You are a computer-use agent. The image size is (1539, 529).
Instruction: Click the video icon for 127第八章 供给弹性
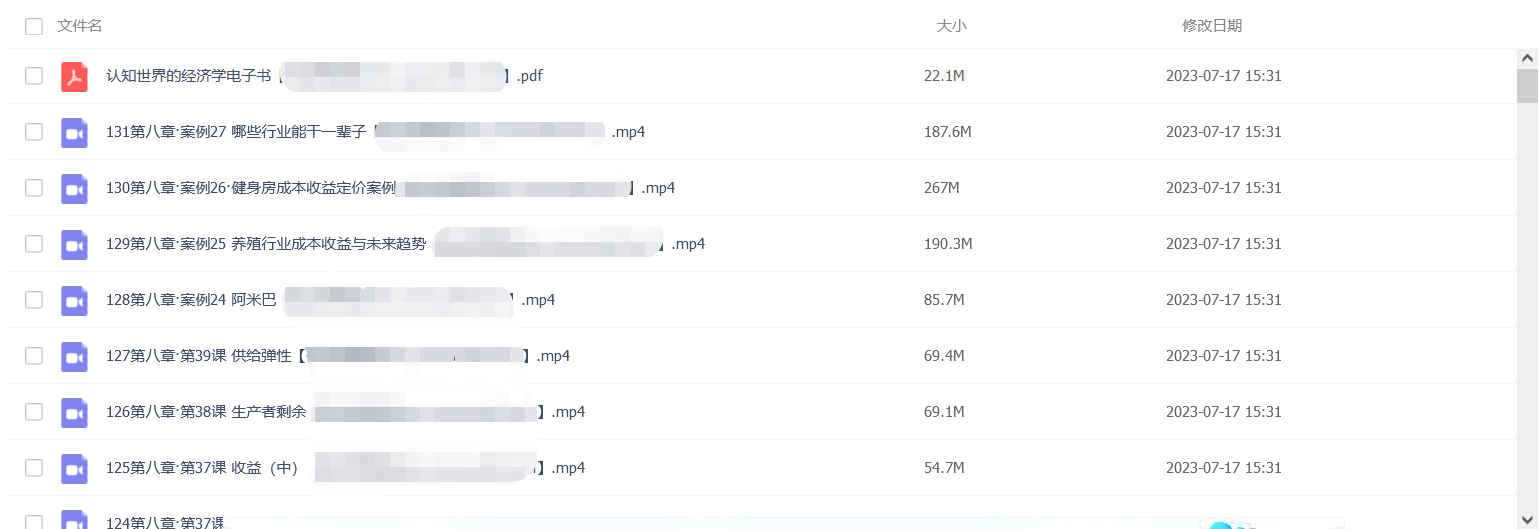(75, 356)
